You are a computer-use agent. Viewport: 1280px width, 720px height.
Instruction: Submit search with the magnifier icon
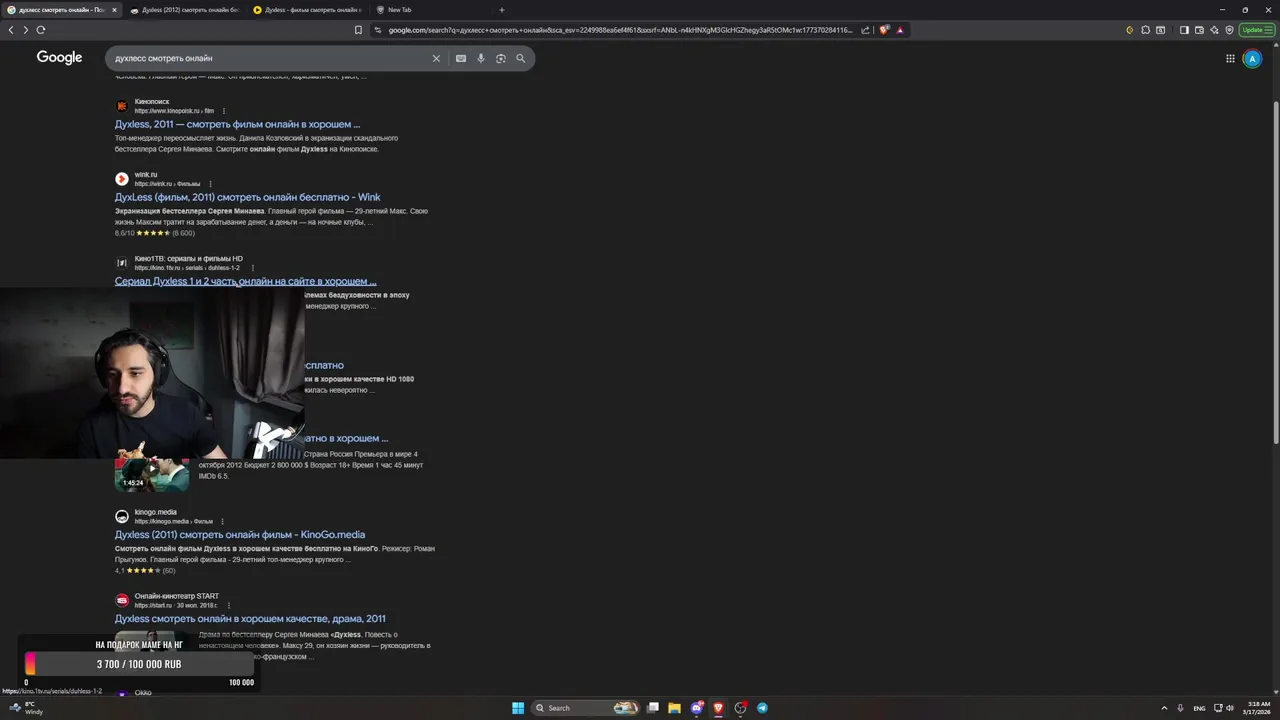pyautogui.click(x=520, y=58)
